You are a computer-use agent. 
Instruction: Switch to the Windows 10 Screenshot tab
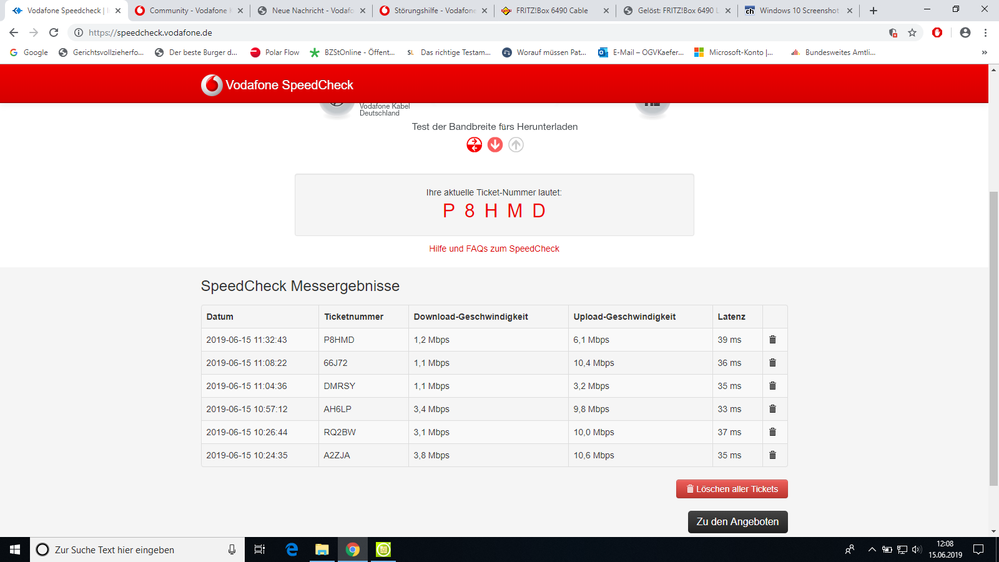[799, 10]
